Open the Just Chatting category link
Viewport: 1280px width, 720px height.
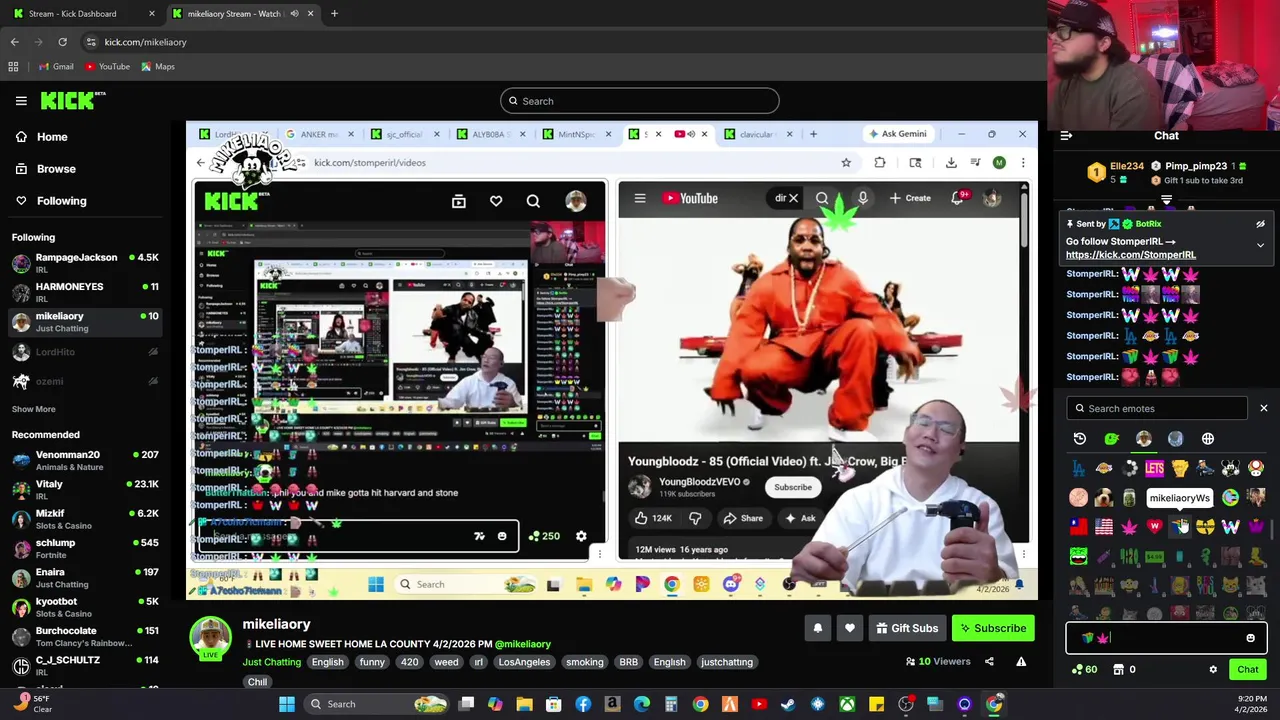tap(272, 662)
